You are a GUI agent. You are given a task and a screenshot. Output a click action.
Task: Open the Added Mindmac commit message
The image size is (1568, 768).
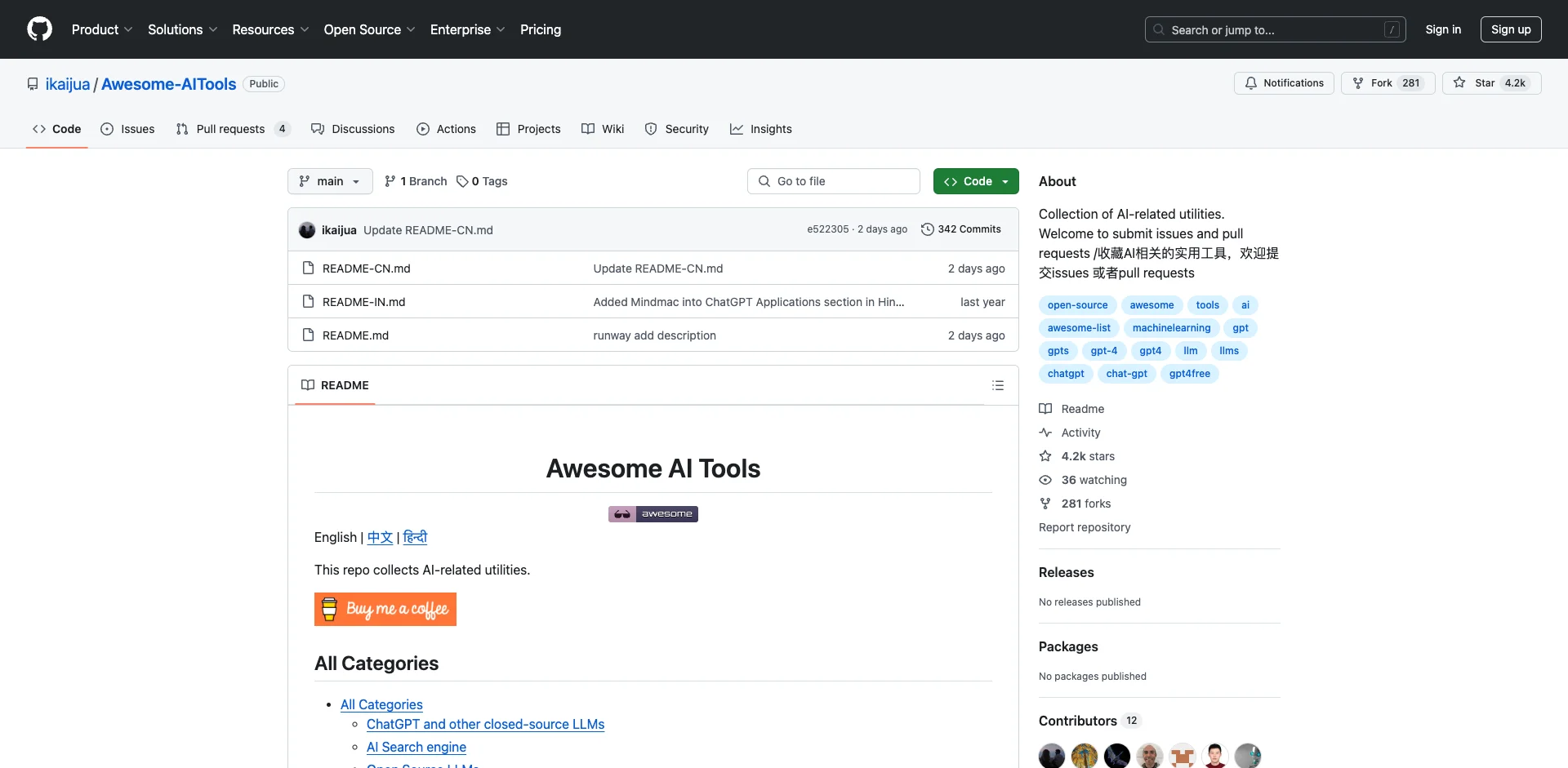coord(748,302)
